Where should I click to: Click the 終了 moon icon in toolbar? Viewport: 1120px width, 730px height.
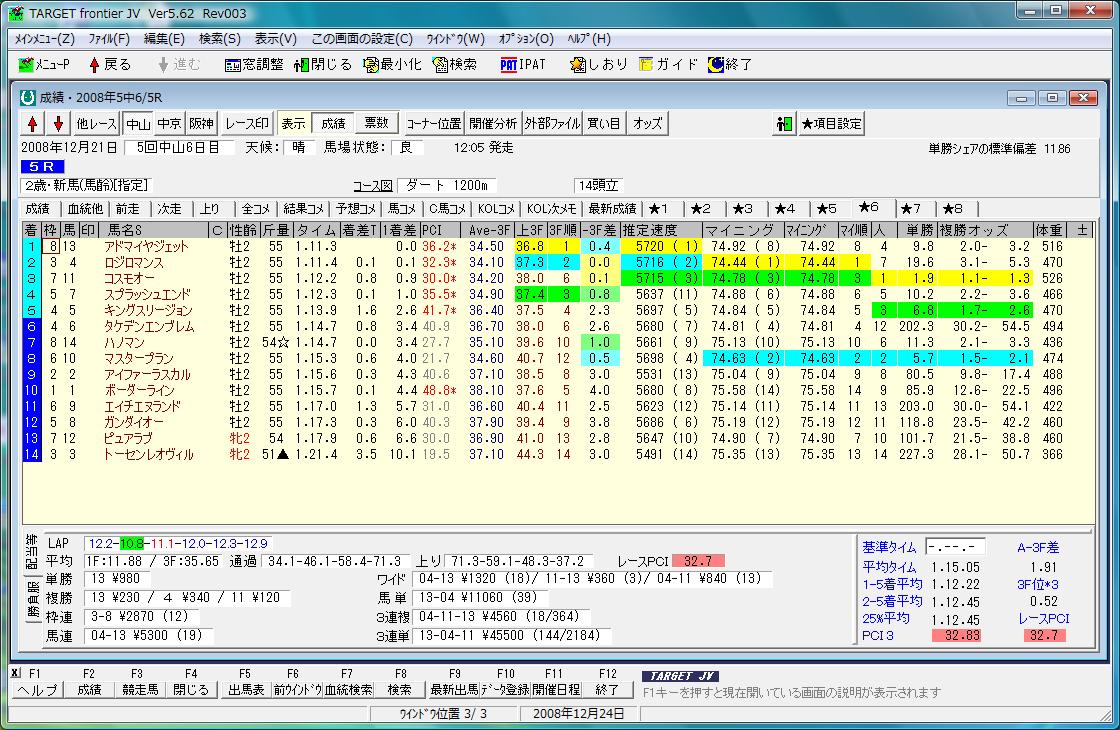(716, 64)
